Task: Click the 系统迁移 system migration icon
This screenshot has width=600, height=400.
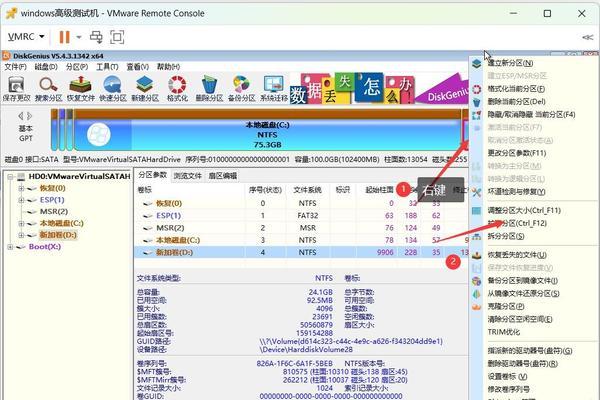Action: (274, 89)
